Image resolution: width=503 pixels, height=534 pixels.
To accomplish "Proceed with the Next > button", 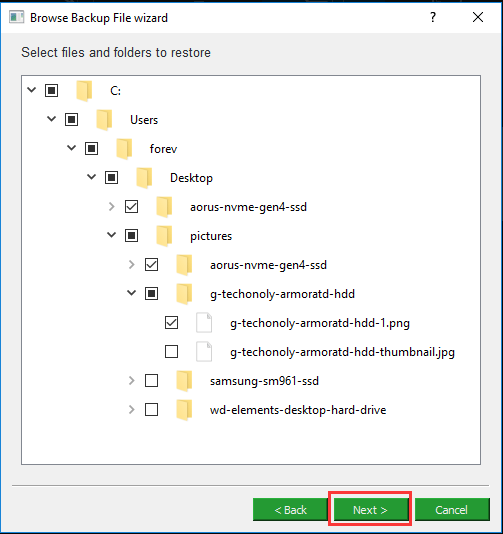I will pyautogui.click(x=371, y=509).
